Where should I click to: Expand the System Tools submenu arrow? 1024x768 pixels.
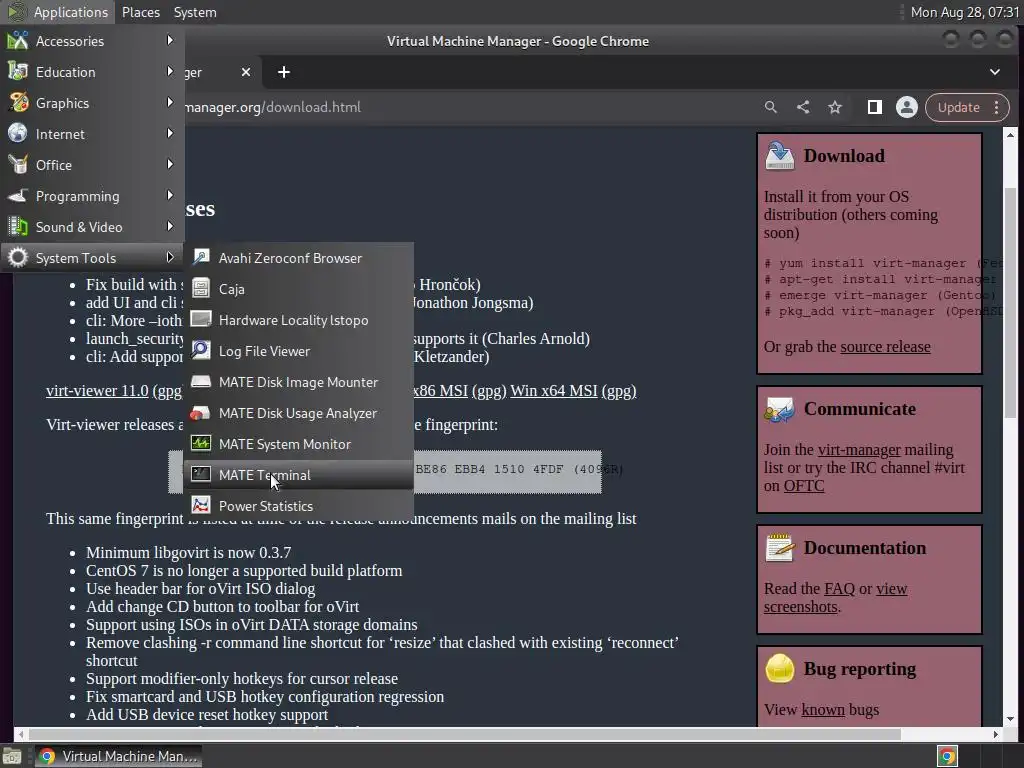tap(170, 257)
